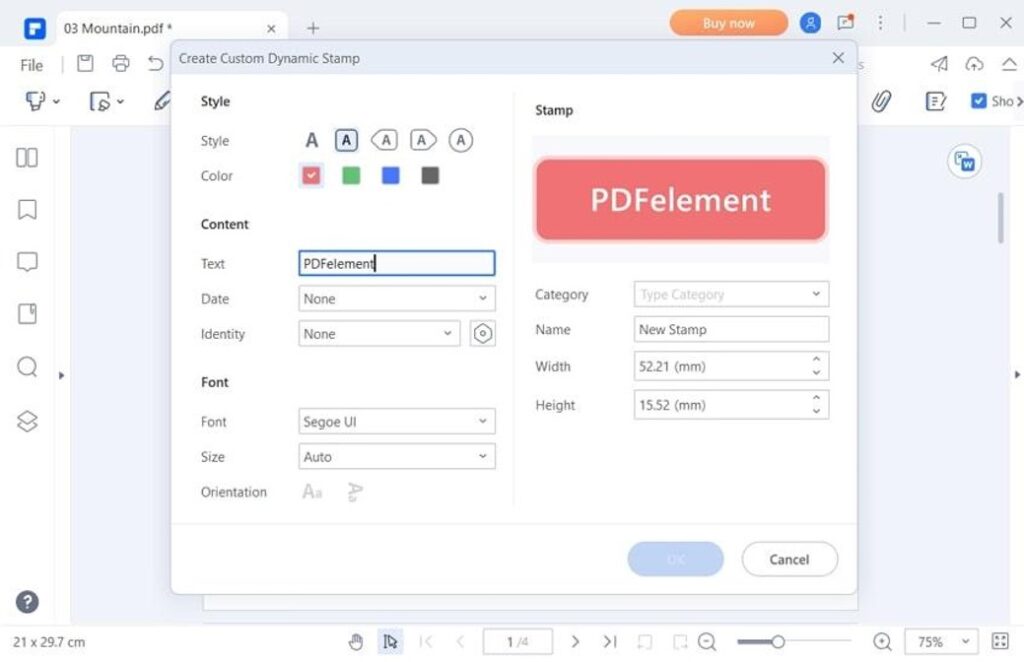This screenshot has width=1024, height=662.
Task: Expand the Date dropdown
Action: pyautogui.click(x=396, y=299)
